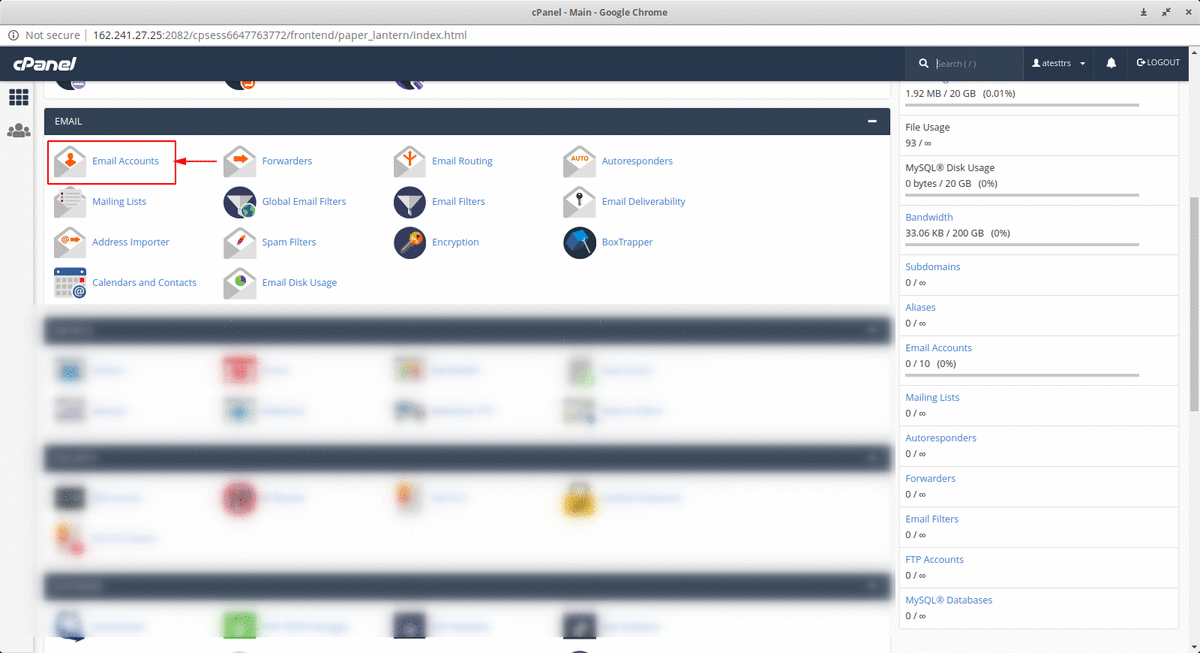Click the Email Disk Usage icon
The width and height of the screenshot is (1200, 653).
(240, 283)
